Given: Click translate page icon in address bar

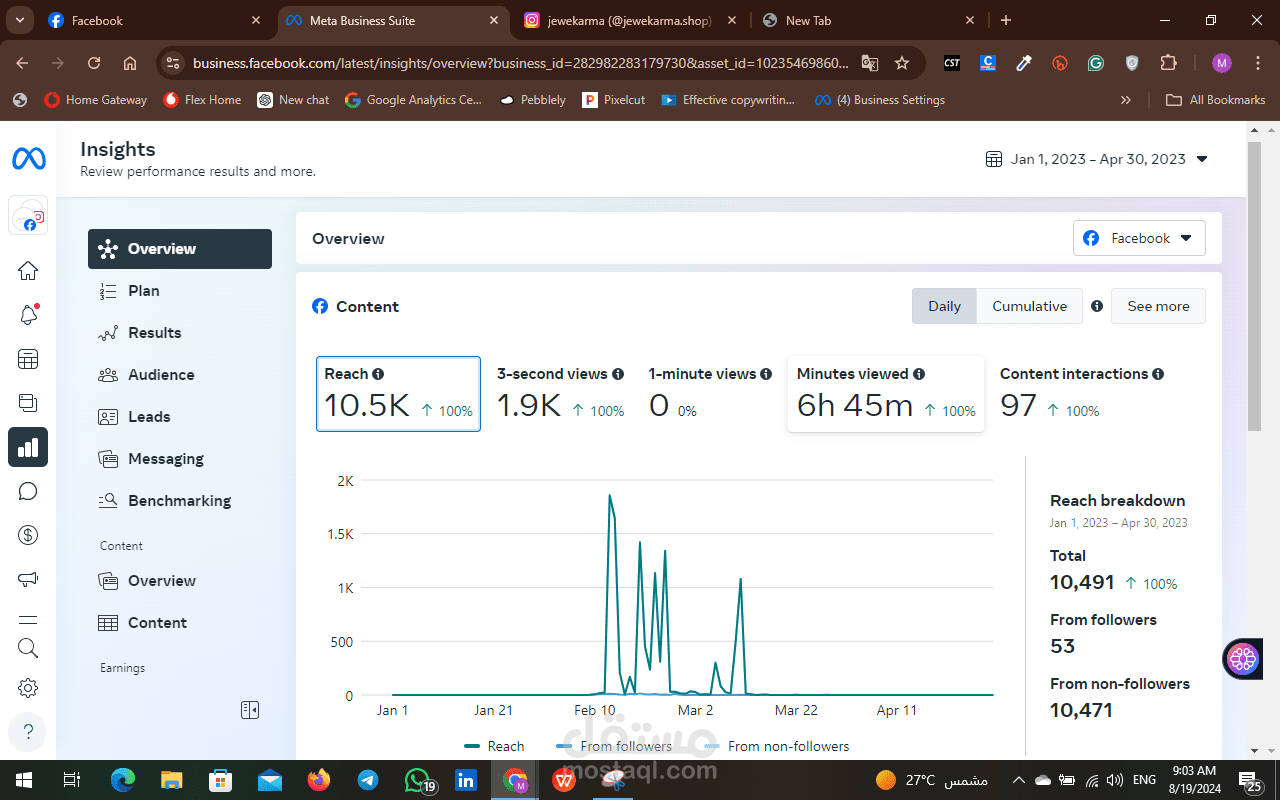Looking at the screenshot, I should pyautogui.click(x=870, y=63).
